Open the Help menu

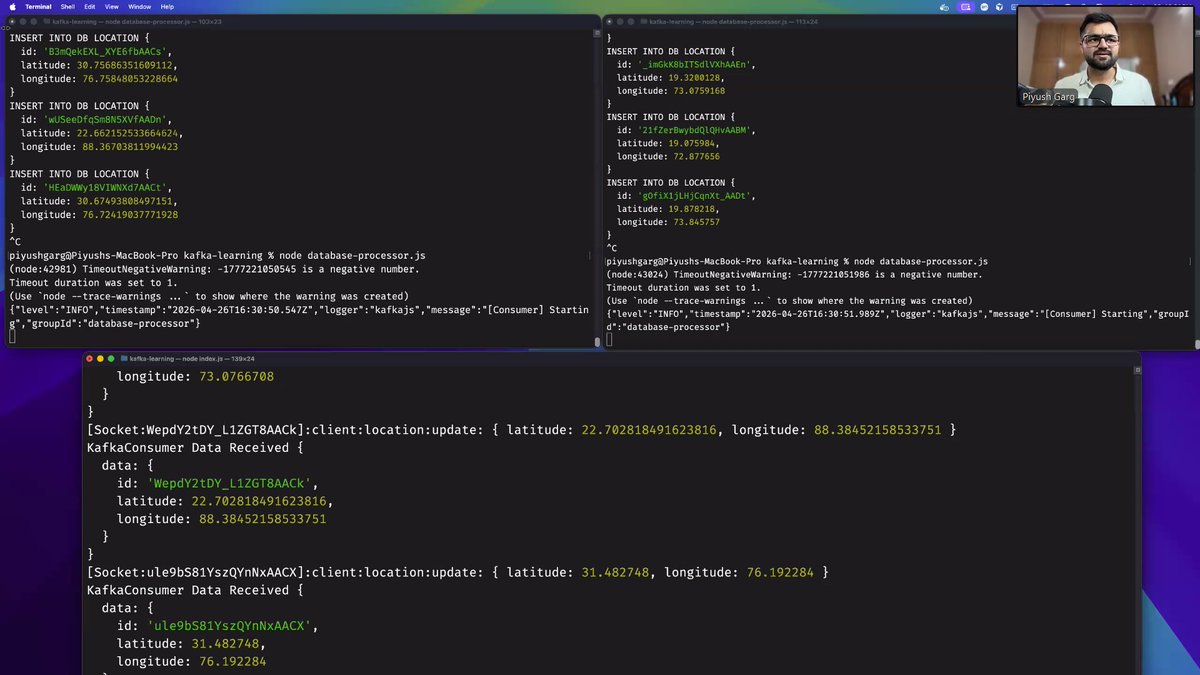click(x=167, y=6)
